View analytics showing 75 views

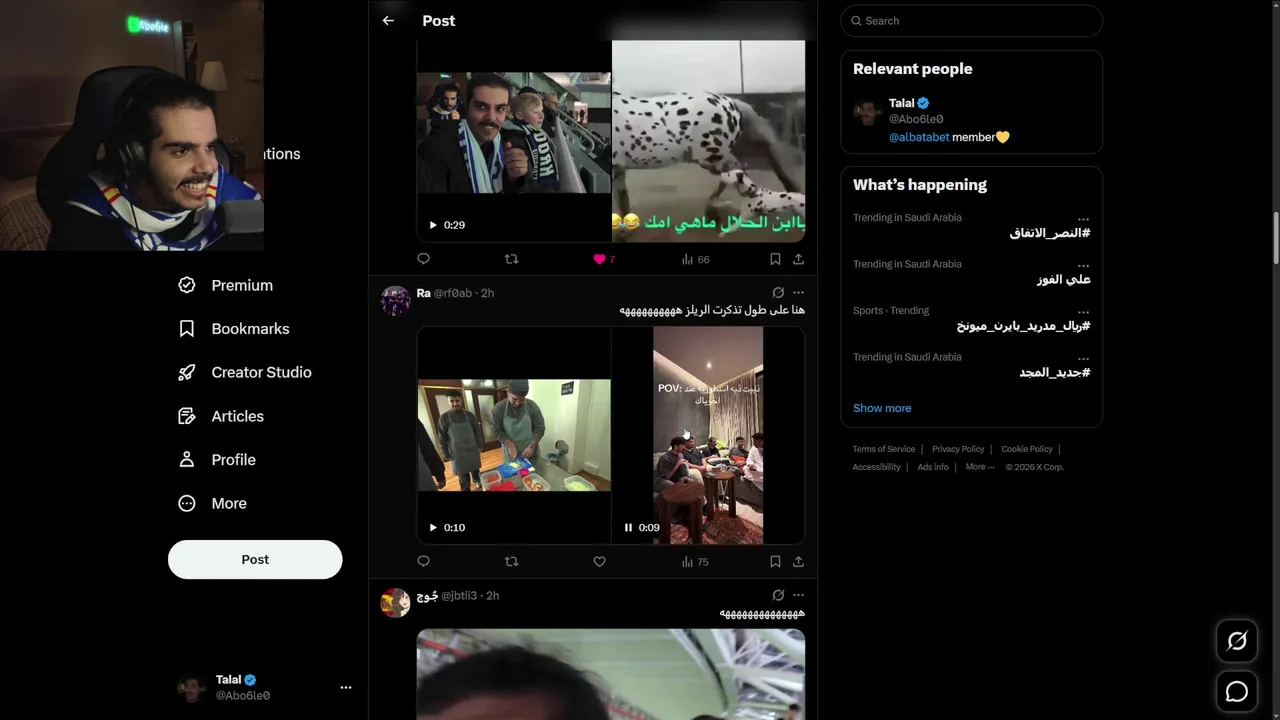coord(695,562)
